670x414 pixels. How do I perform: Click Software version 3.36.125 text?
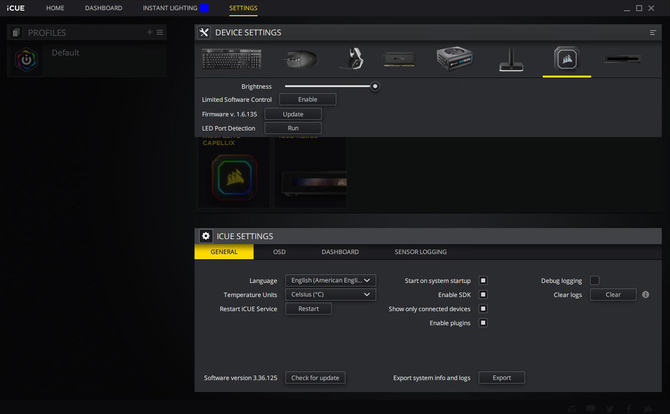241,378
